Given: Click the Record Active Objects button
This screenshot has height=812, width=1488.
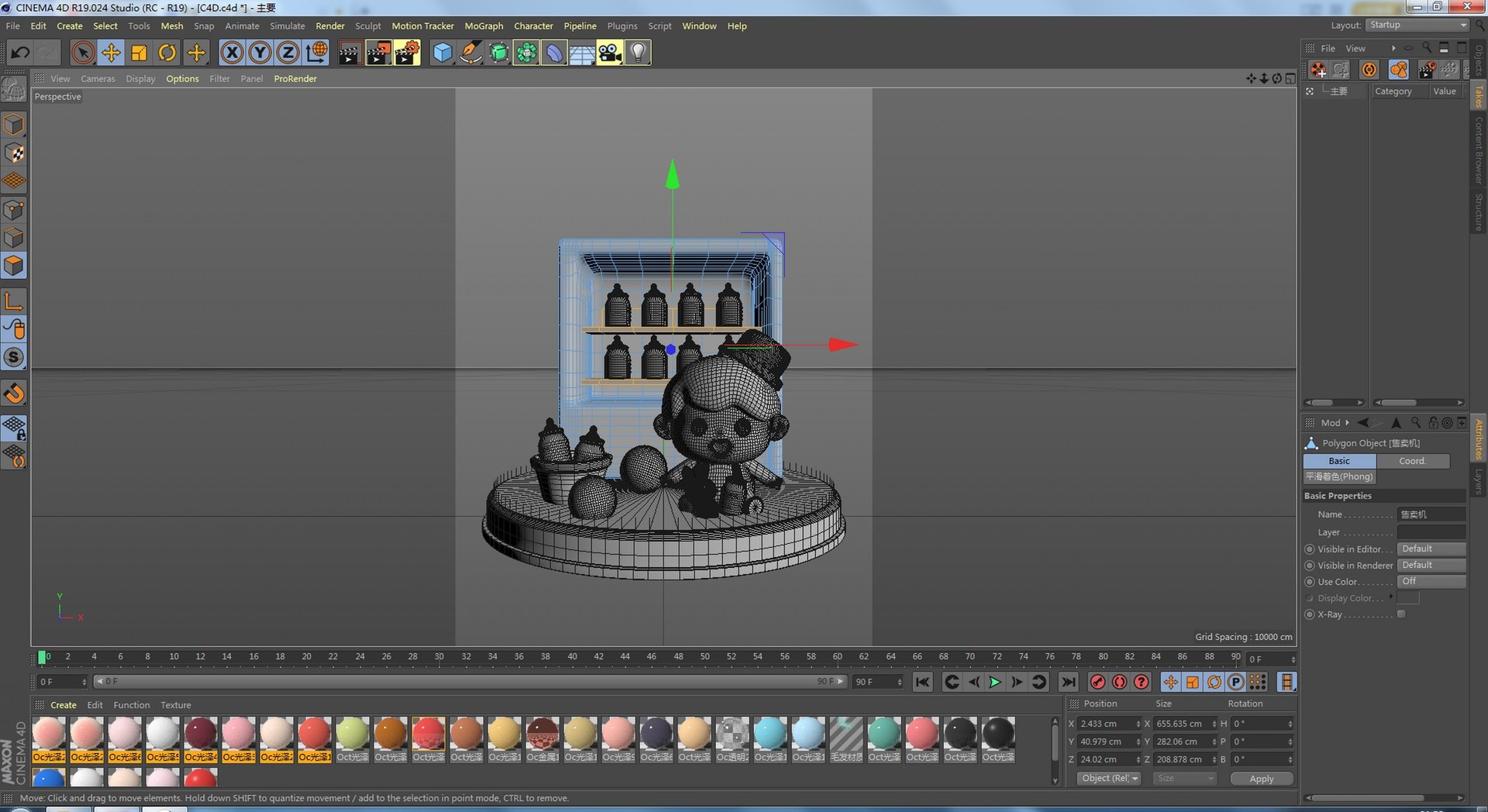Looking at the screenshot, I should tap(1097, 682).
